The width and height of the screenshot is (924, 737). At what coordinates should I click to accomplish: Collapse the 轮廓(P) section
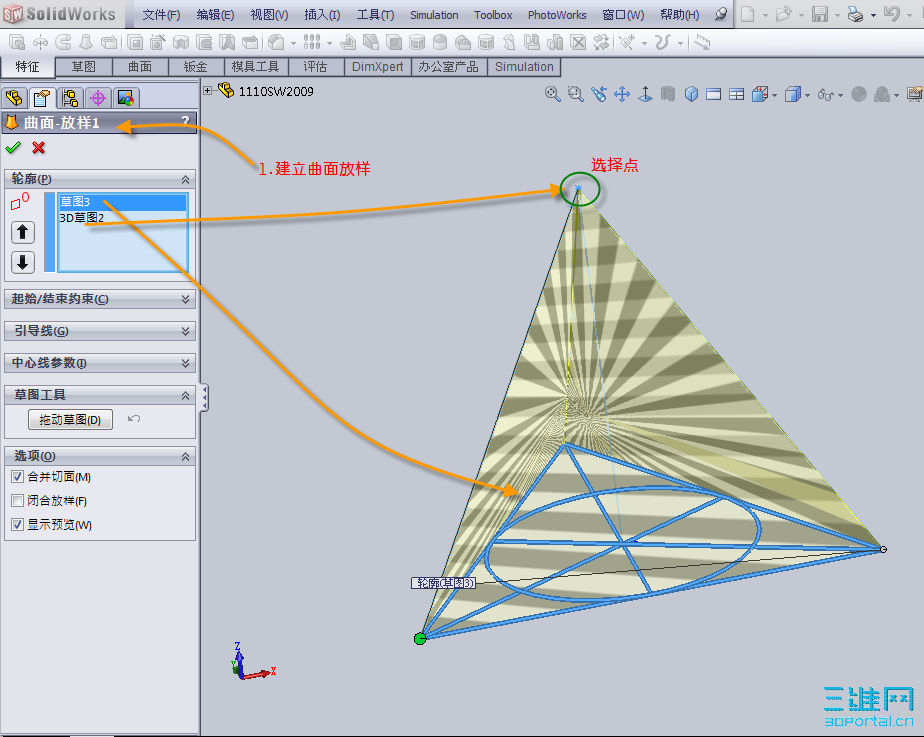click(x=186, y=179)
